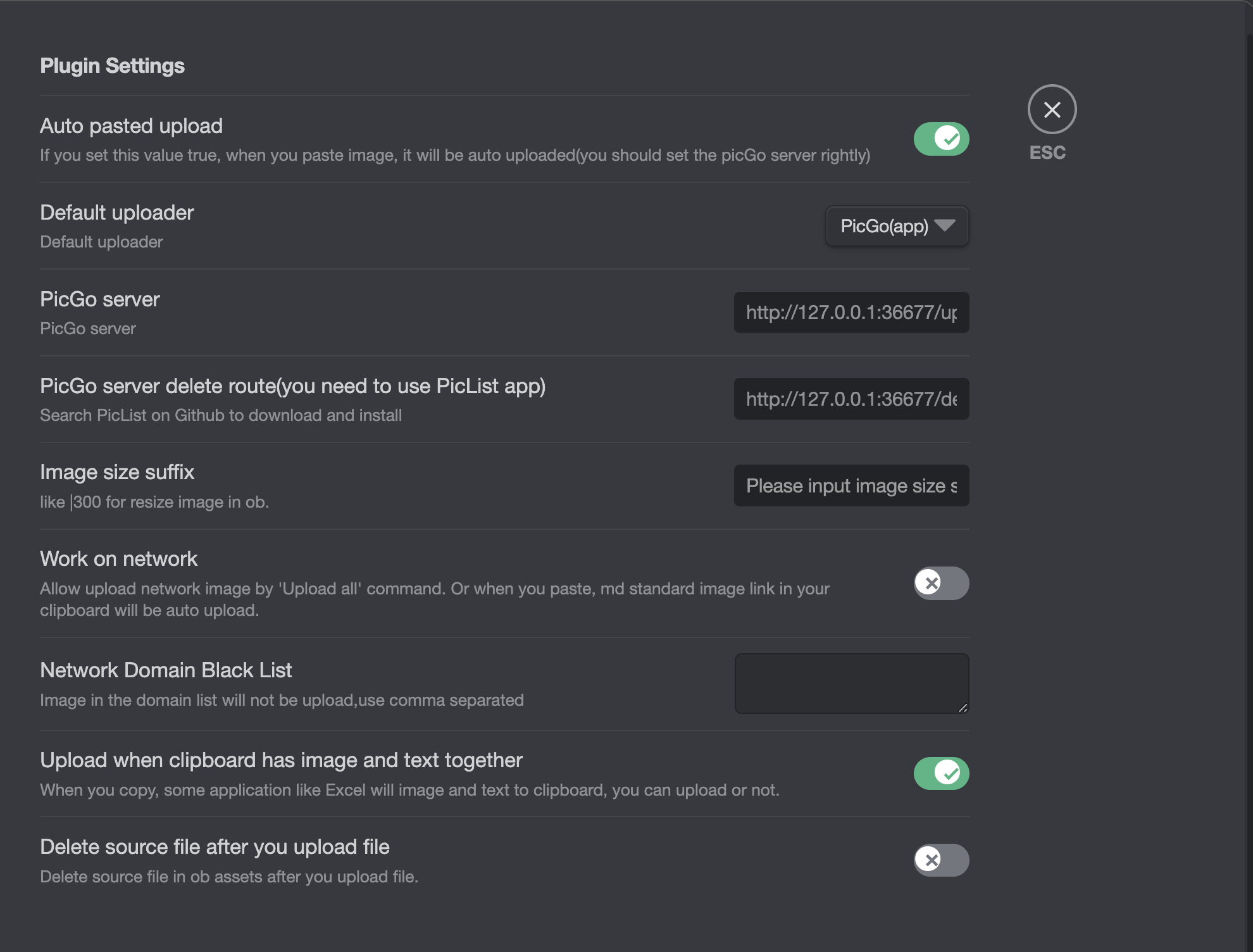Click the checkmark on clipboard image-text upload toggle
Screen dimensions: 1253x952
[947, 773]
